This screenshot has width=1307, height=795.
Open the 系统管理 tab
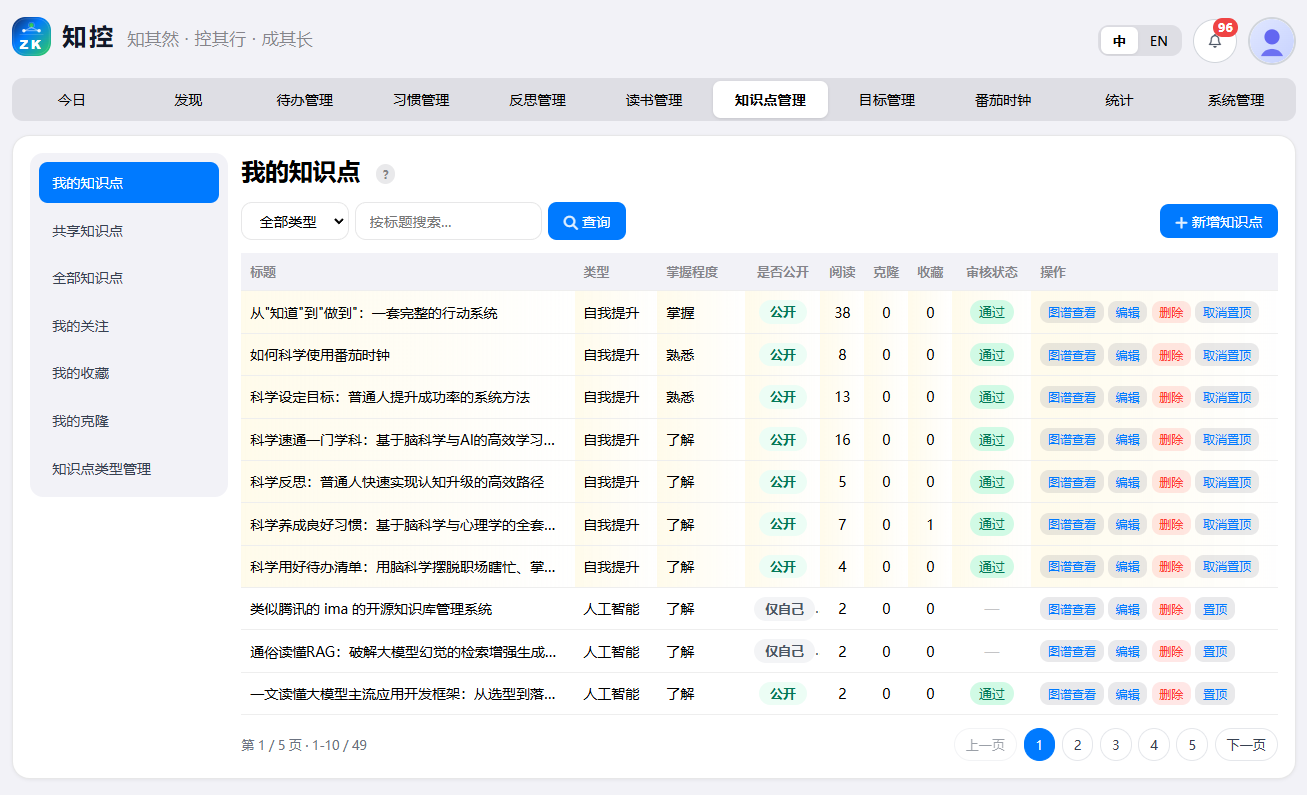1236,100
